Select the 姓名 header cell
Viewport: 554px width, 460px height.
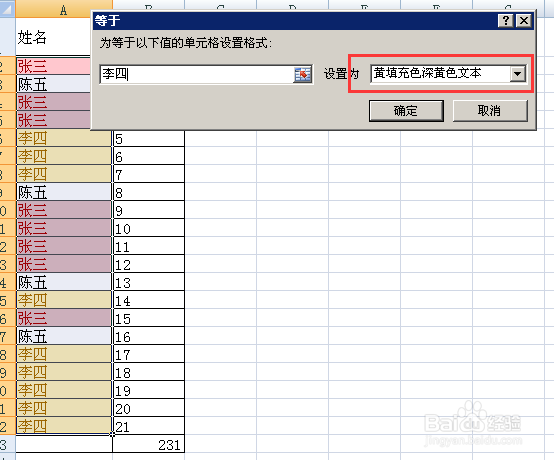click(x=53, y=37)
